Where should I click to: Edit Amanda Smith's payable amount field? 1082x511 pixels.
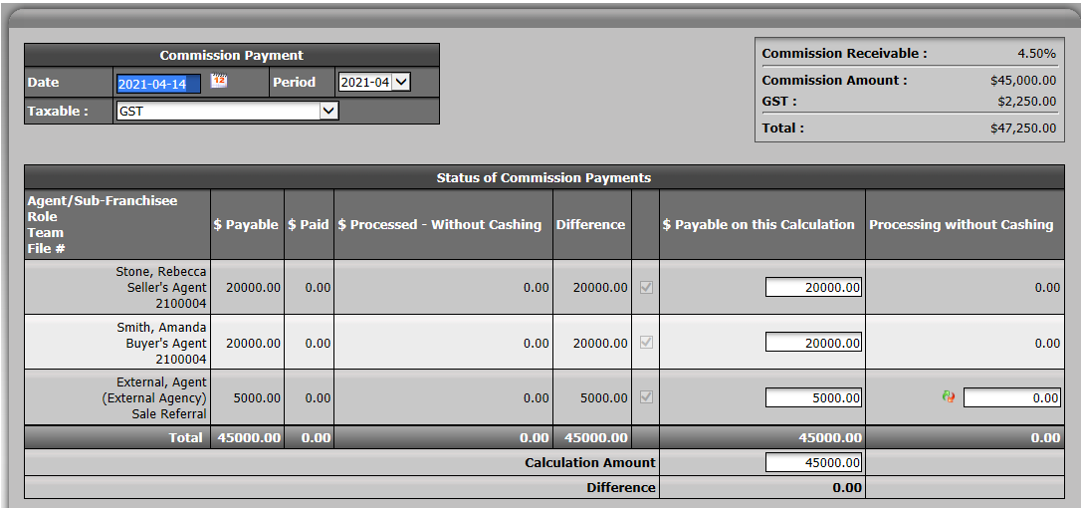click(x=814, y=342)
